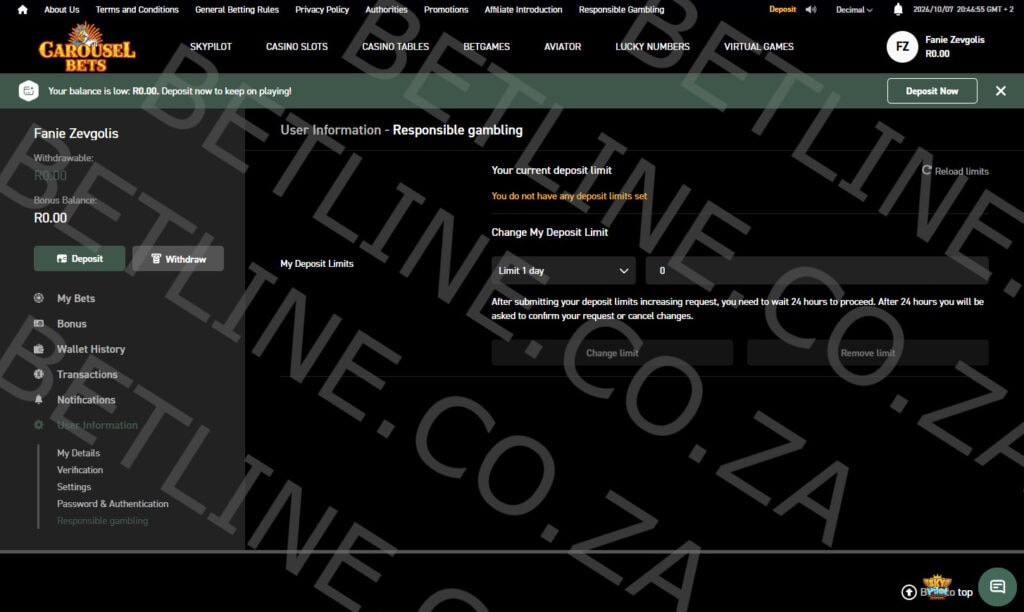The width and height of the screenshot is (1024, 612).
Task: Open the Carousel Bets logo
Action: click(87, 47)
